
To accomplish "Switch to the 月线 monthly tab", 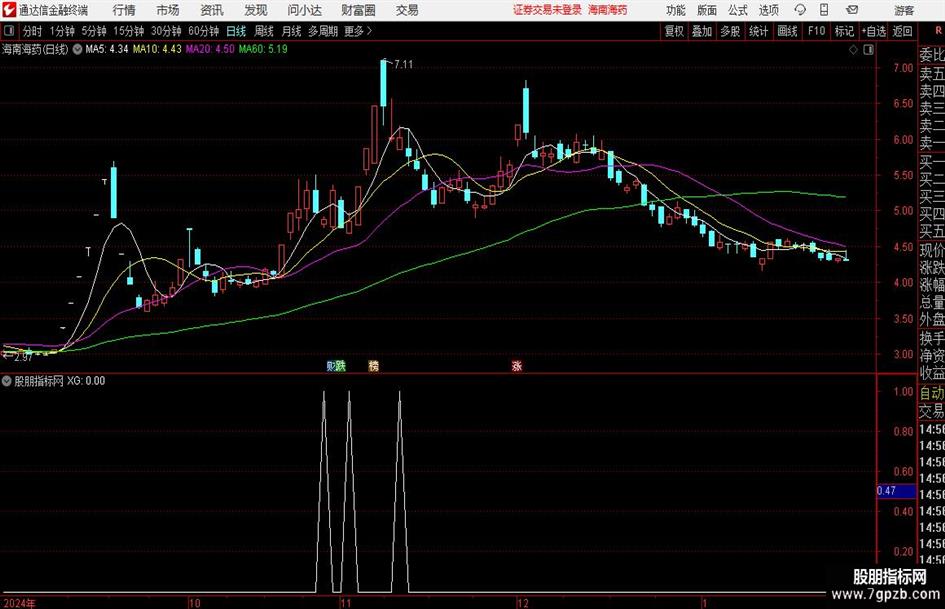I will pos(292,31).
